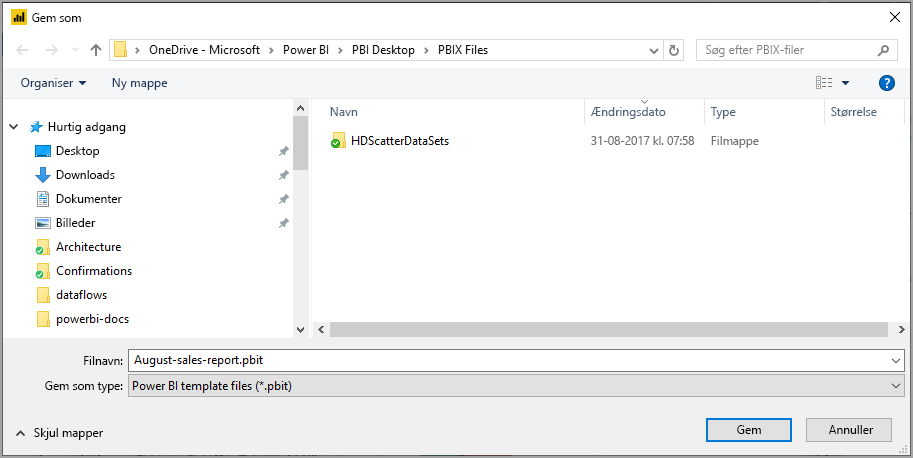The height and width of the screenshot is (458, 913).
Task: Sort by Navn column header
Action: [x=344, y=112]
